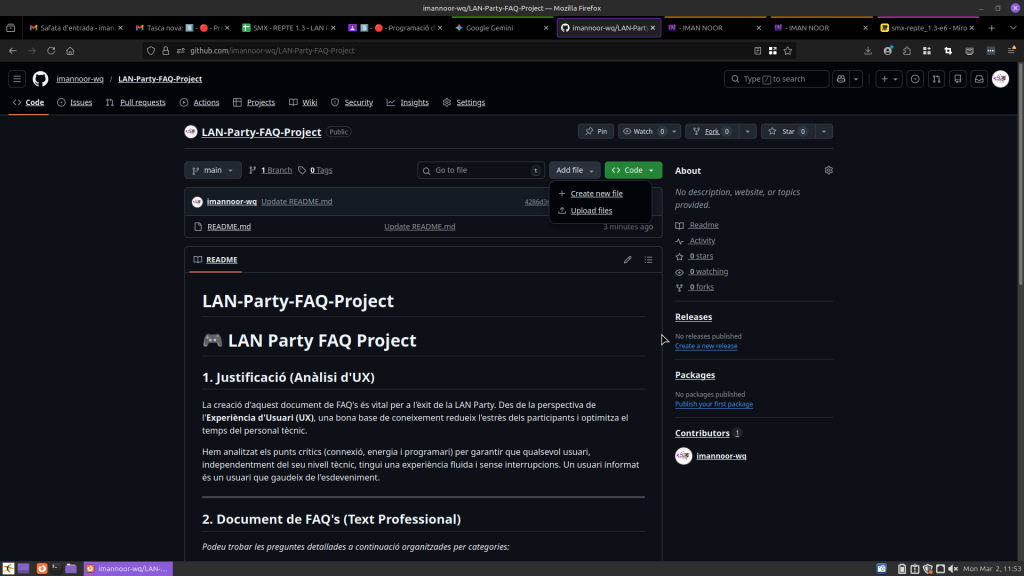The width and height of the screenshot is (1024, 576).
Task: Click the Go to file search field
Action: pyautogui.click(x=480, y=170)
